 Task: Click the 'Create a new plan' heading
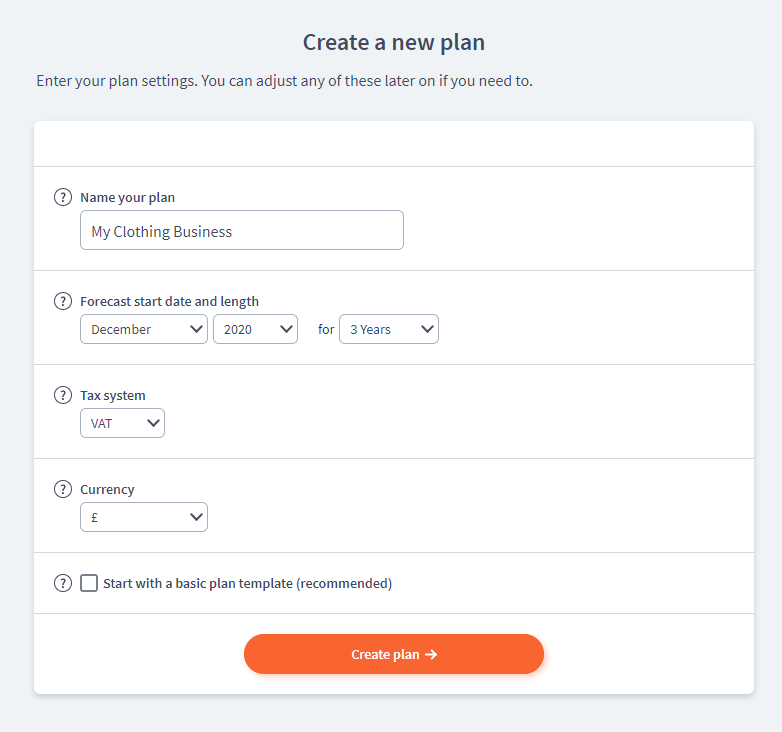pyautogui.click(x=394, y=42)
